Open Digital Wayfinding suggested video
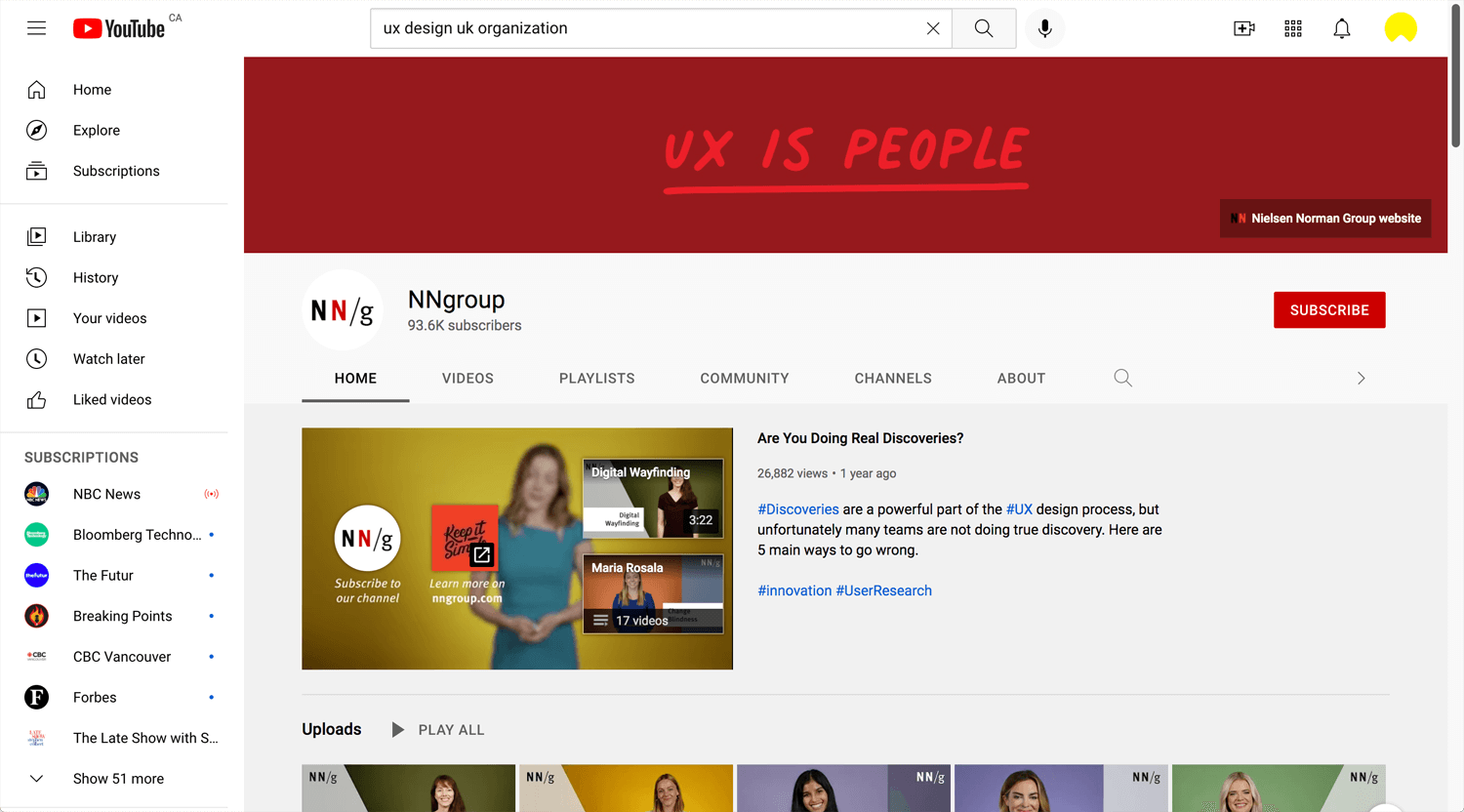Viewport: 1464px width, 812px height. click(x=653, y=498)
